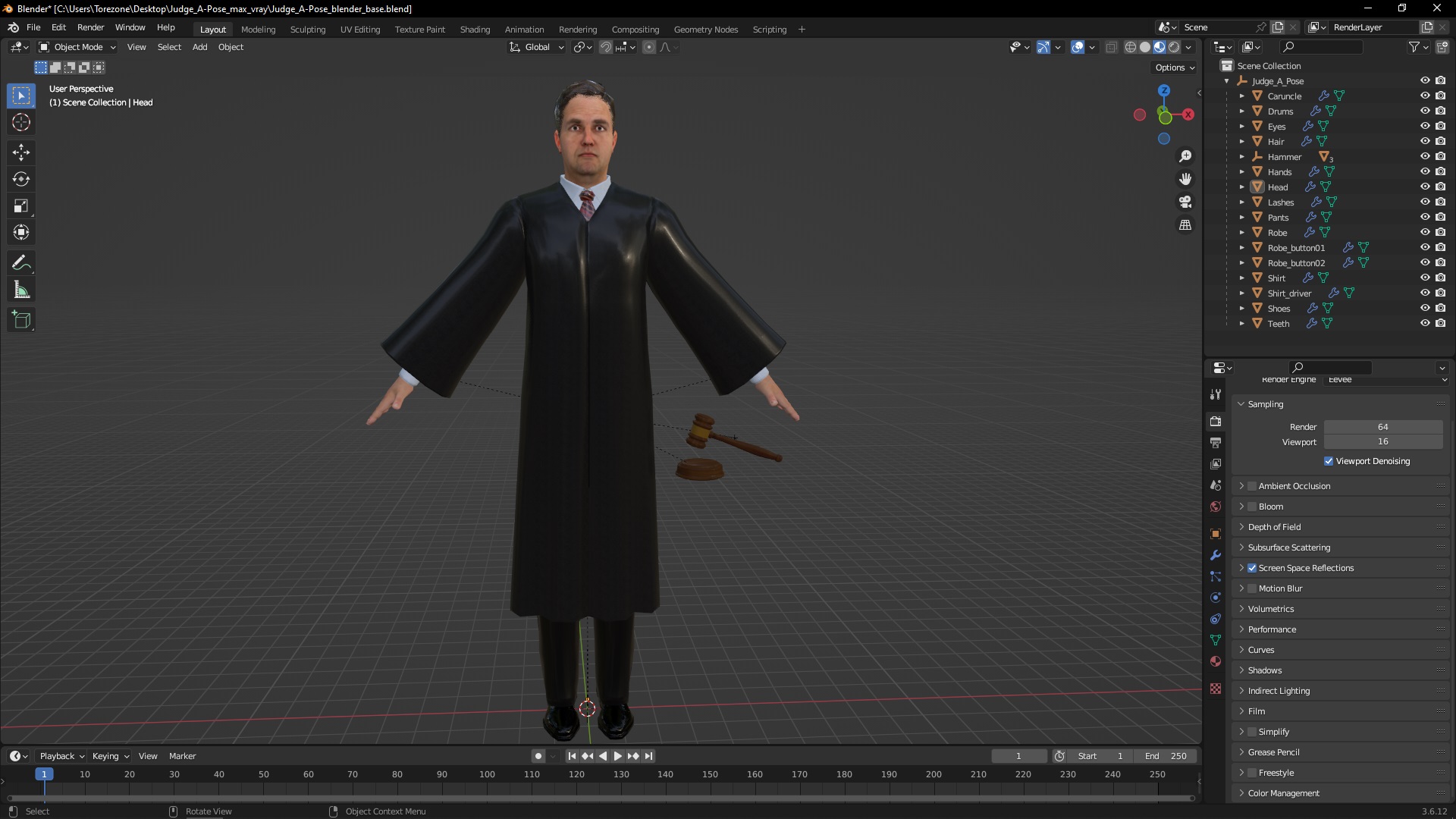Disable rendering for the Shoes object
Image resolution: width=1456 pixels, height=819 pixels.
[x=1440, y=308]
